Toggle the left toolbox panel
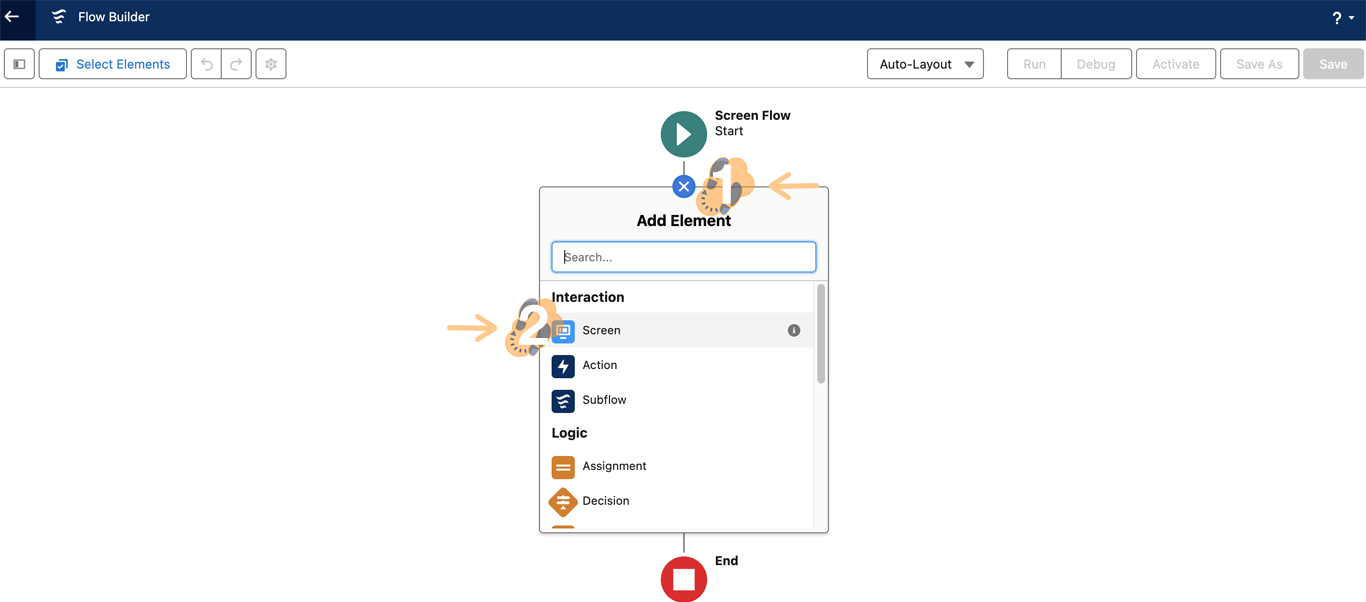Viewport: 1366px width, 602px height. click(19, 64)
